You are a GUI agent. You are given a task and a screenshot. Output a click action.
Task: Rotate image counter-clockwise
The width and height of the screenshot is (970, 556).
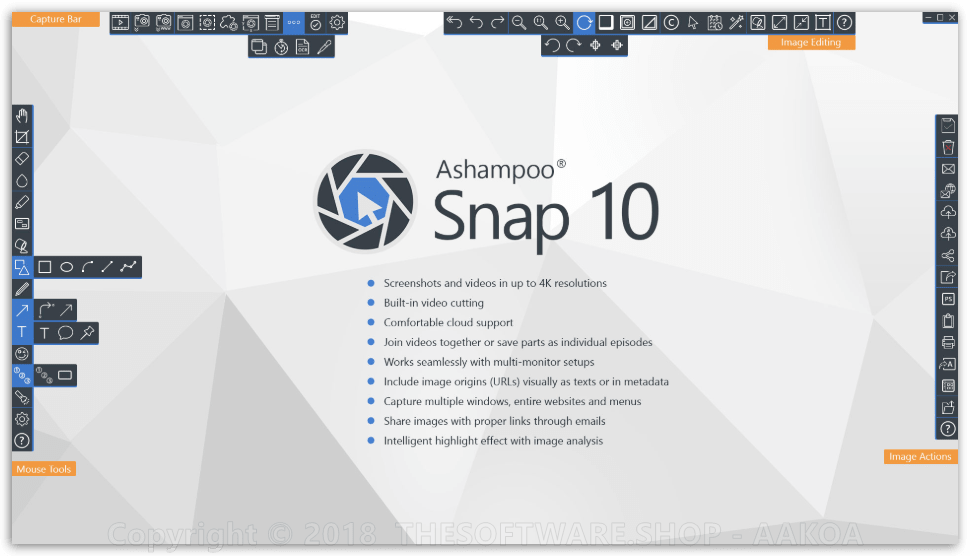552,45
